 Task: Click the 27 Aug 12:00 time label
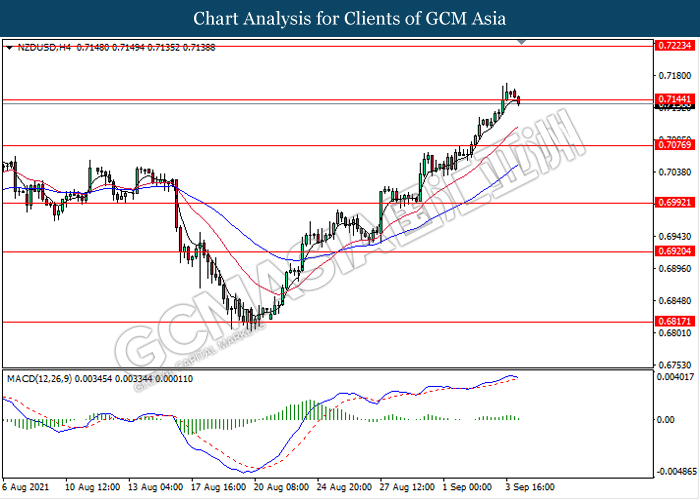coord(407,487)
